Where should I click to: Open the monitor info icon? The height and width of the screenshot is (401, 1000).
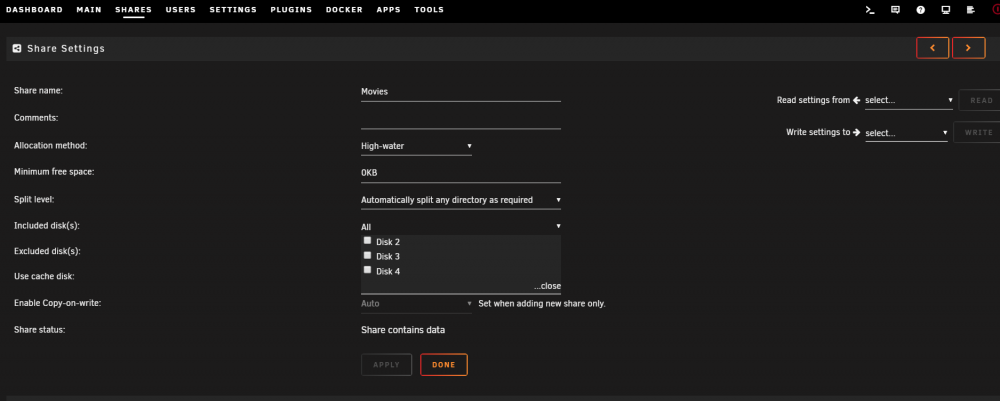click(946, 10)
